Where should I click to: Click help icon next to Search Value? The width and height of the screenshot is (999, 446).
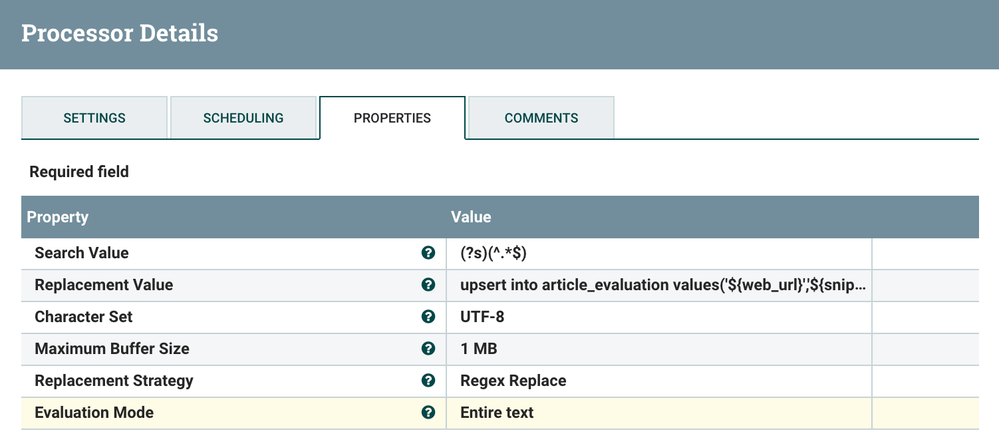[x=428, y=253]
